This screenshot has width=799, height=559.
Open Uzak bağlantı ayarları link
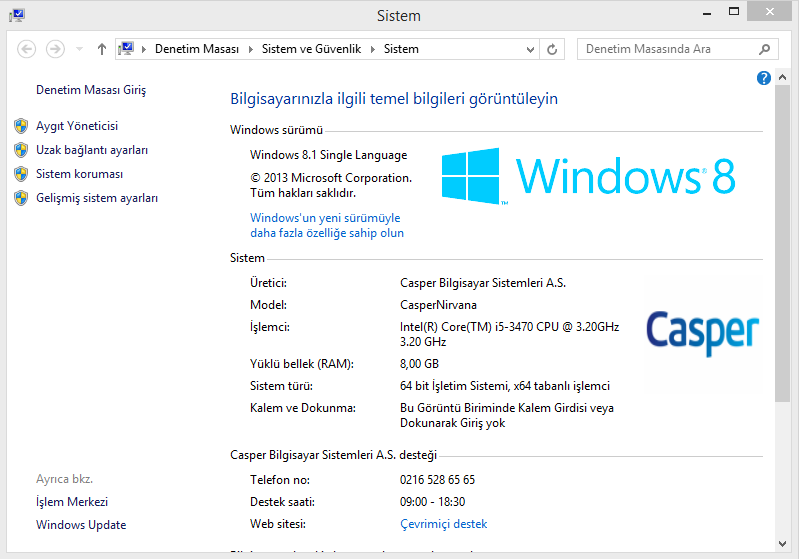(92, 150)
